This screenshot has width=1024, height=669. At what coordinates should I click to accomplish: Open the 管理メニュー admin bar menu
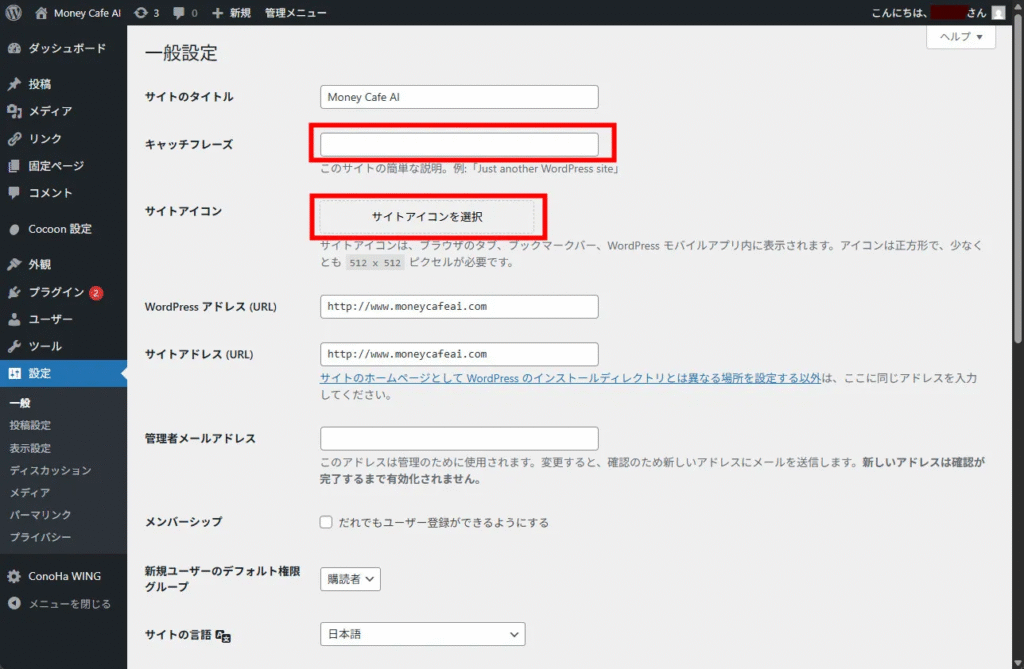[295, 13]
